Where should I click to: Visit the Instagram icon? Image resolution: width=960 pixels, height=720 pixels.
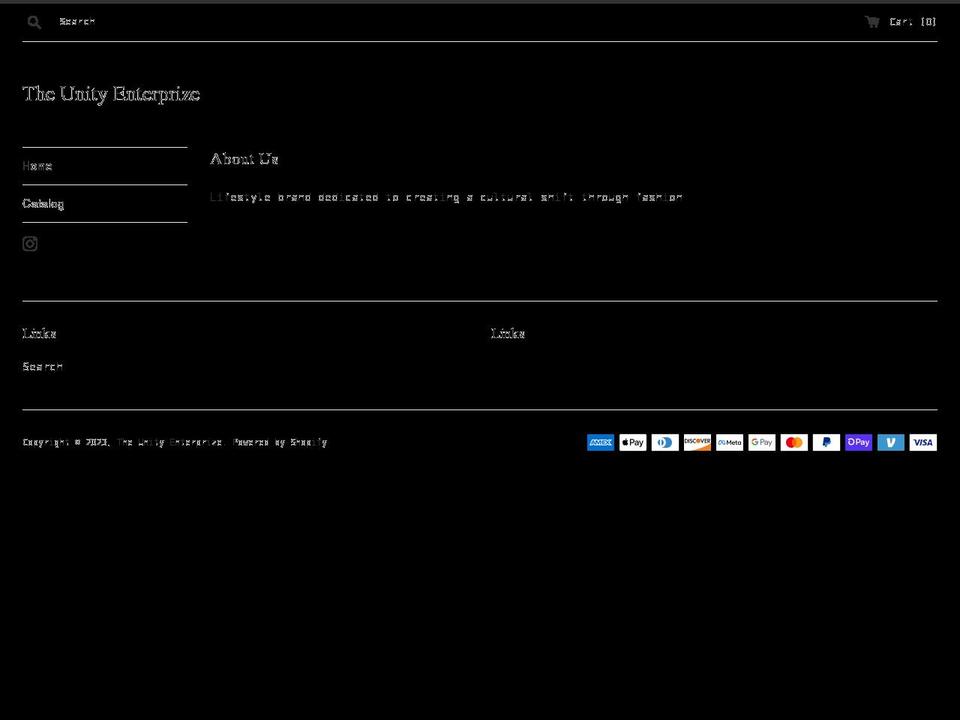point(30,243)
